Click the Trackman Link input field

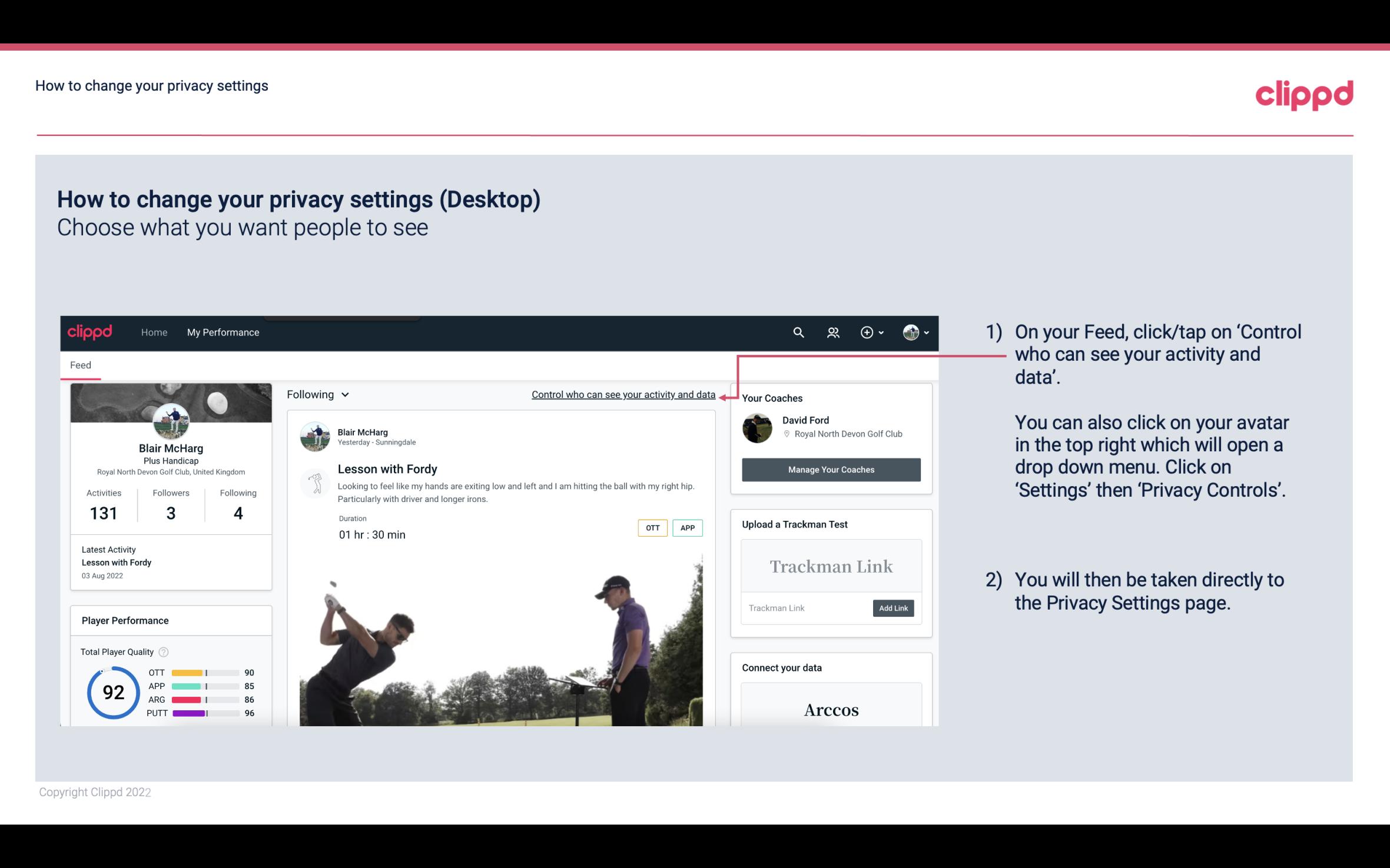(x=805, y=608)
